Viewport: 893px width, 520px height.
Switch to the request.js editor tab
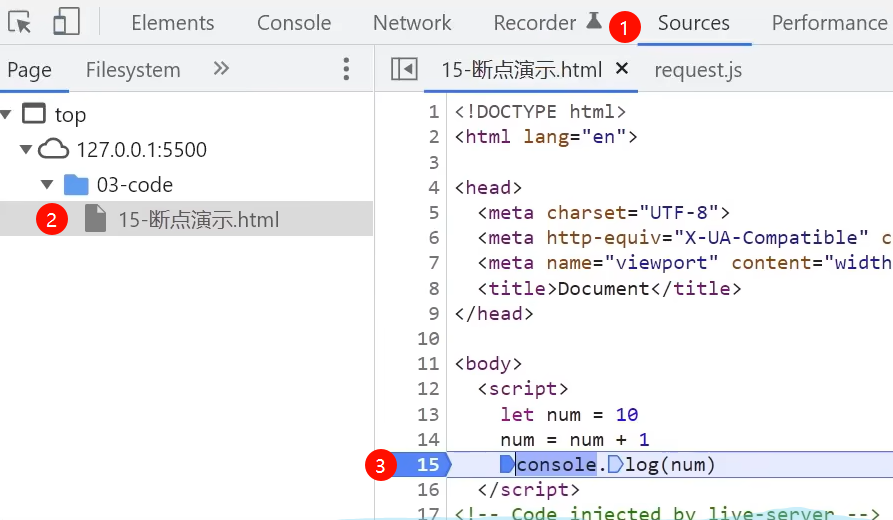tap(698, 70)
